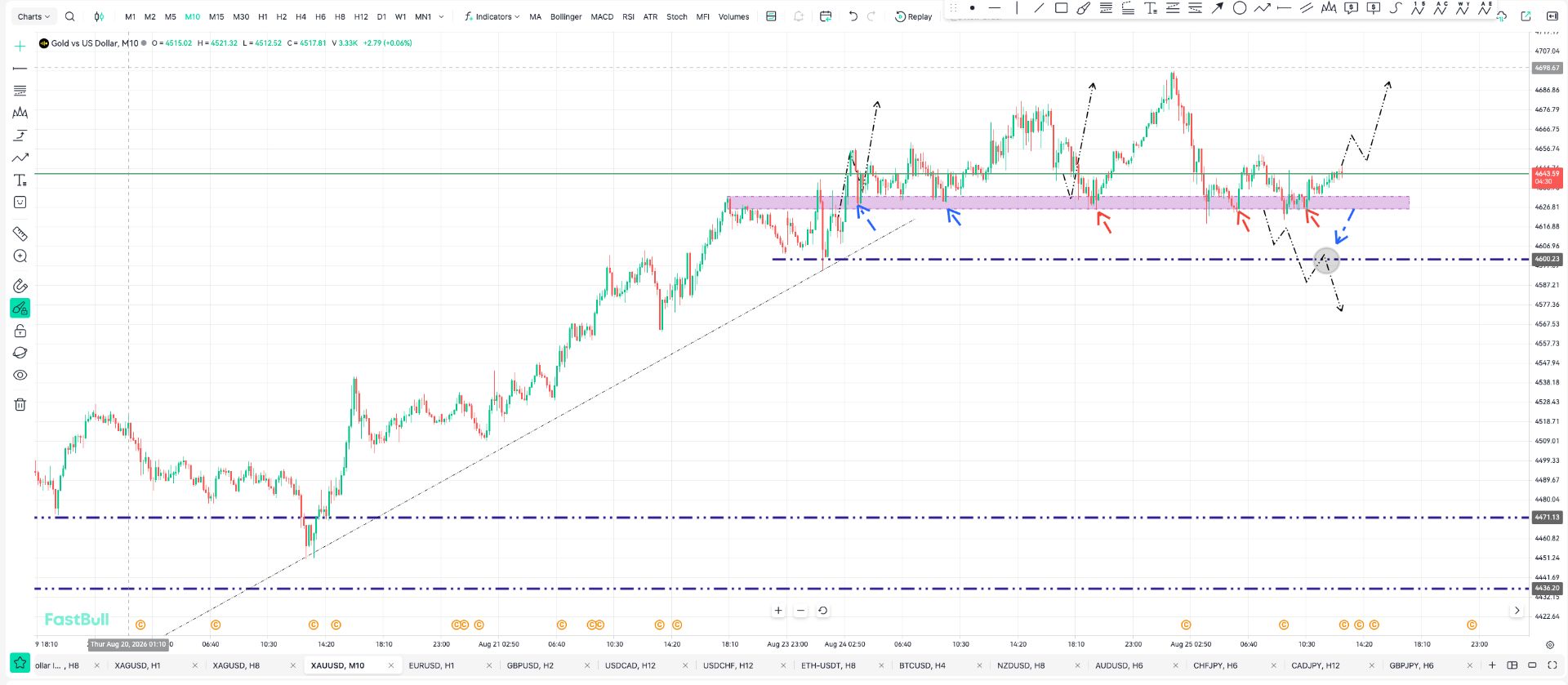Image resolution: width=1568 pixels, height=685 pixels.
Task: Add the Bollinger indicator
Action: click(x=566, y=16)
